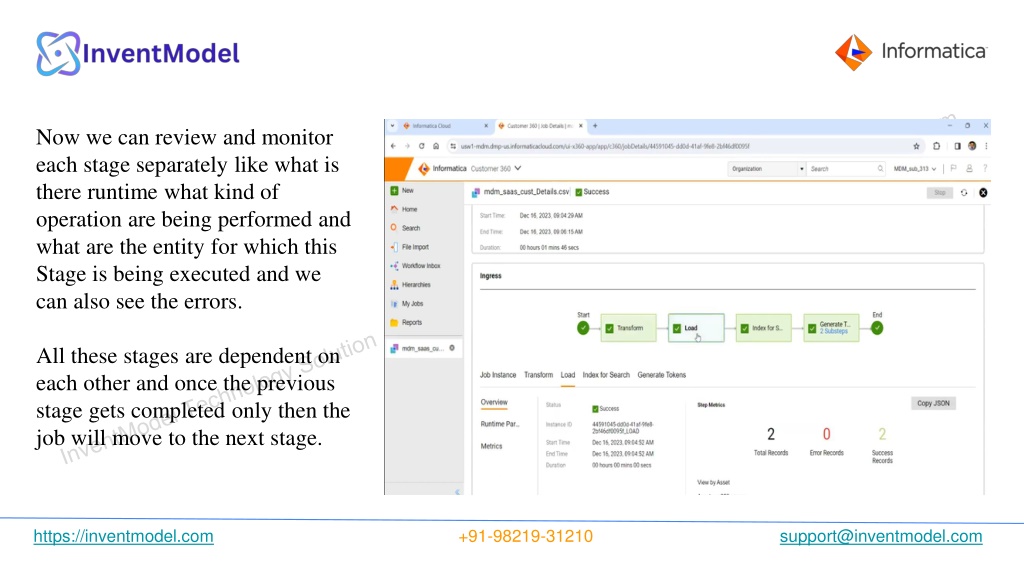Click the 0 Error Records count
Viewport: 1024px width, 576px height.
tap(826, 434)
